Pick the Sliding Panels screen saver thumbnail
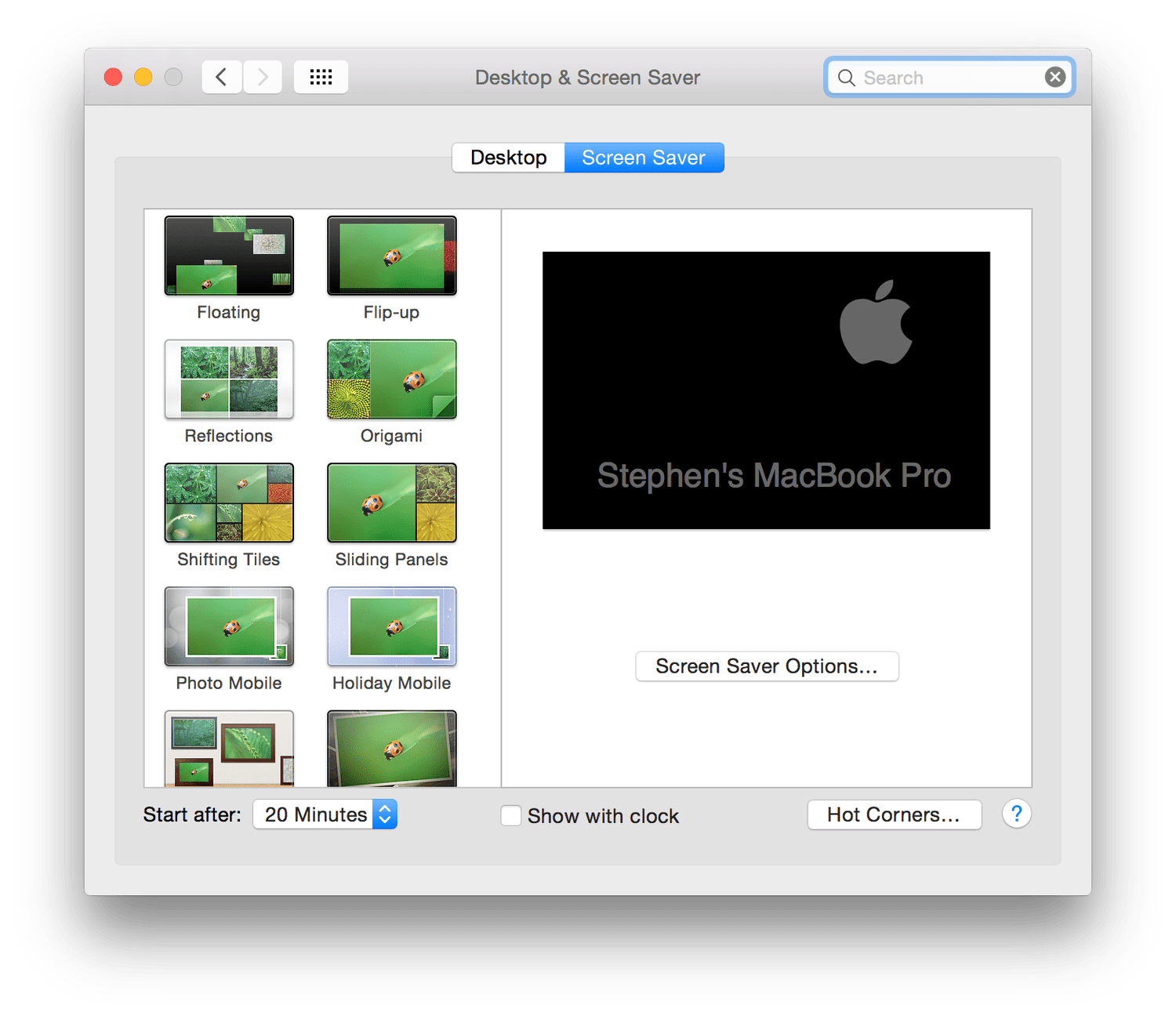 click(x=392, y=503)
